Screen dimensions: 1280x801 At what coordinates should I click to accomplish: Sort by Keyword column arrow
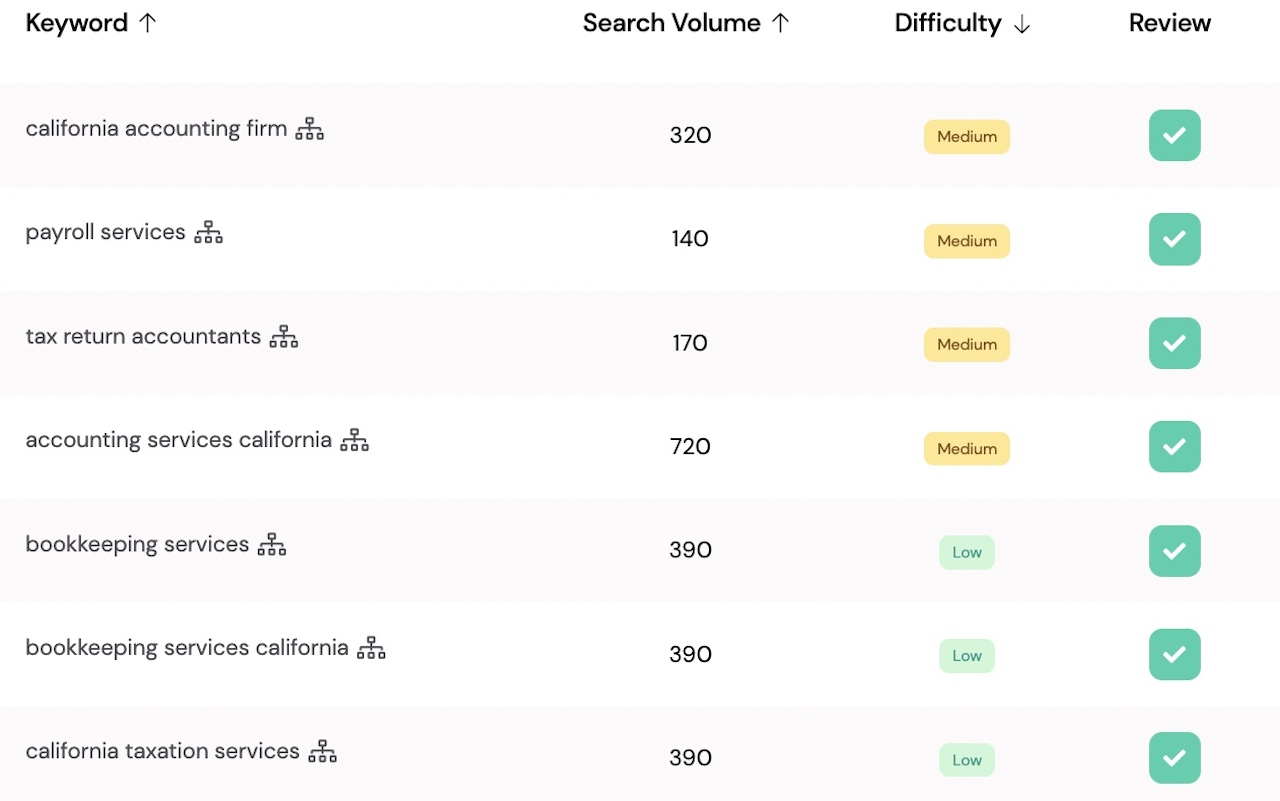147,23
